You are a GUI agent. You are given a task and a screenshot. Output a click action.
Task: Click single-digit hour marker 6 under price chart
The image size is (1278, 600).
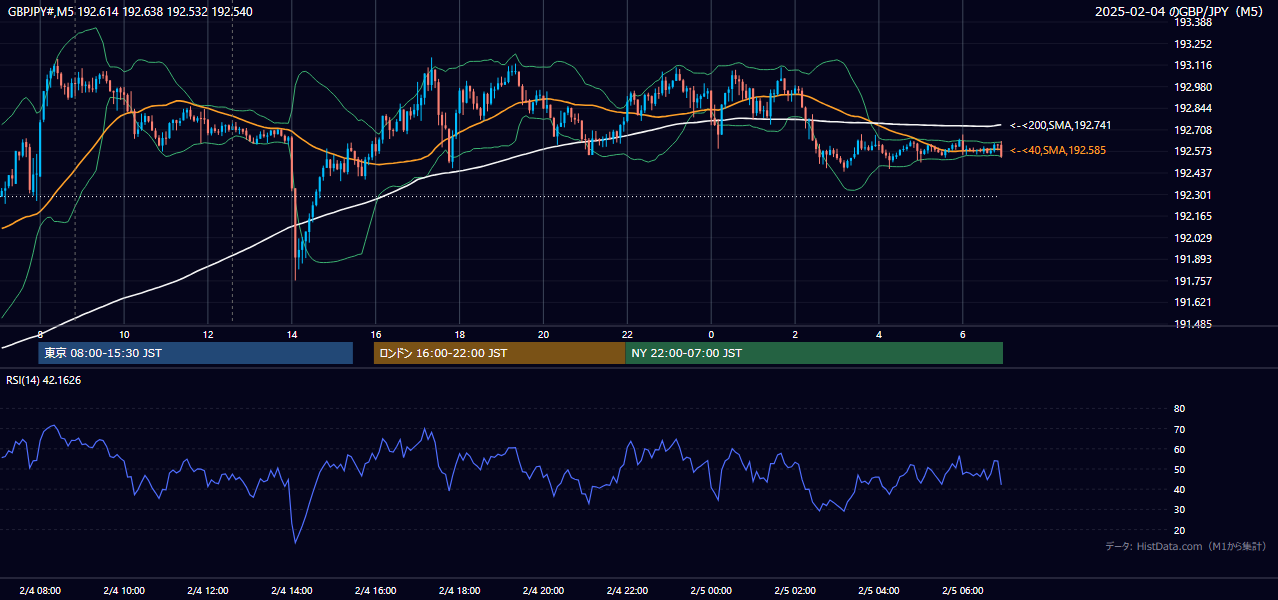click(963, 334)
